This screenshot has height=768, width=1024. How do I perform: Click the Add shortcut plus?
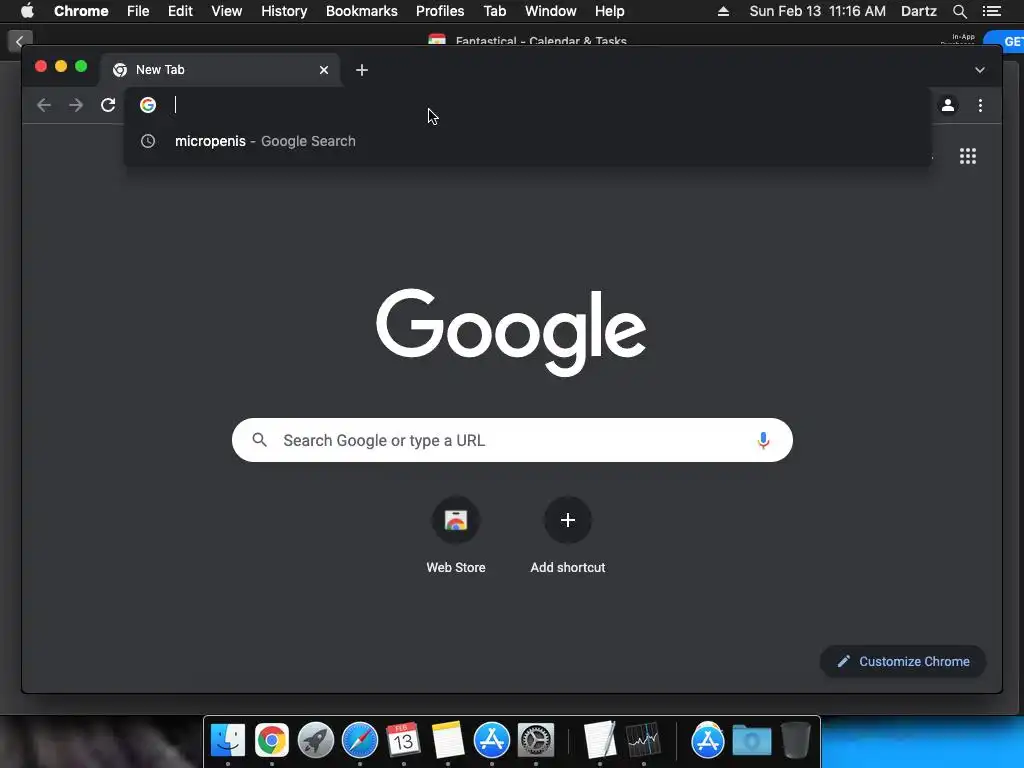[x=568, y=520]
